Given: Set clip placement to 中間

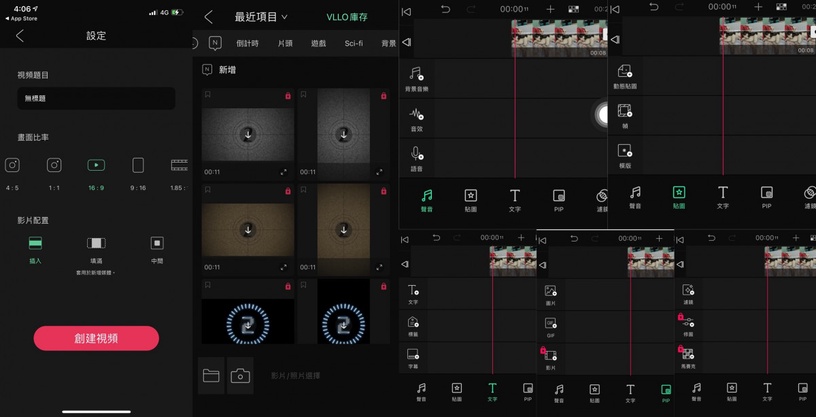Looking at the screenshot, I should pos(157,250).
